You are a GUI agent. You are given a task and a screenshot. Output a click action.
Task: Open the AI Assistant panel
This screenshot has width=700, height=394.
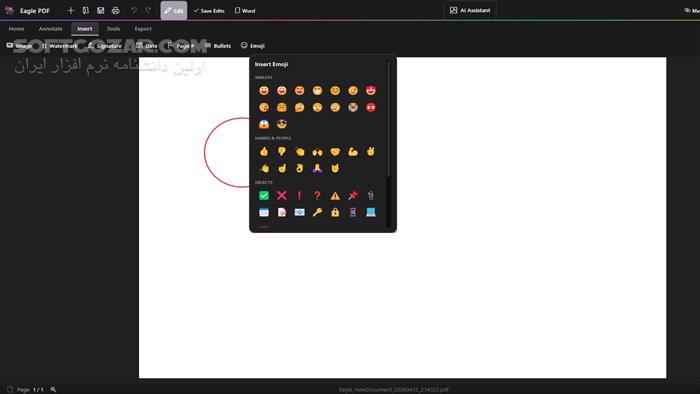pyautogui.click(x=470, y=10)
